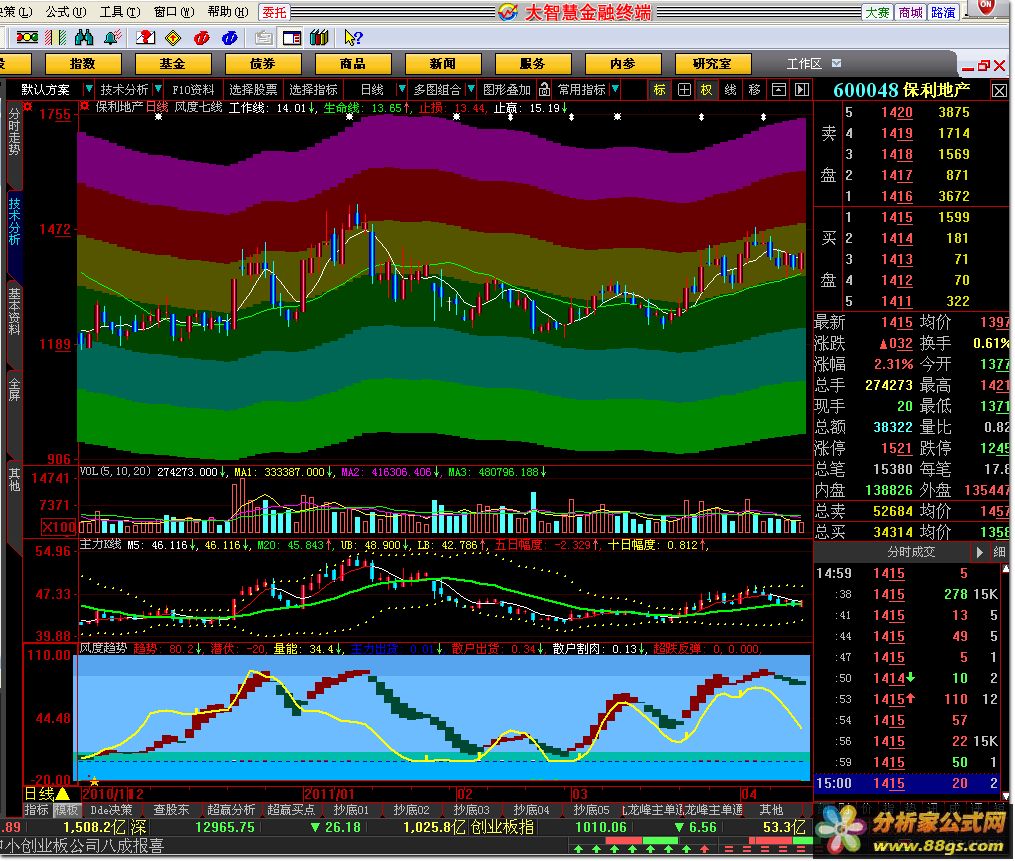The width and height of the screenshot is (1015, 861).
Task: Toggle the 移 move button
Action: click(x=755, y=89)
